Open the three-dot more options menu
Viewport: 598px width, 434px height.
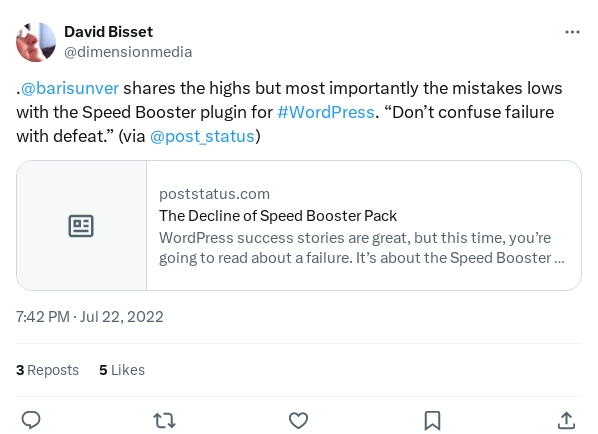572,32
